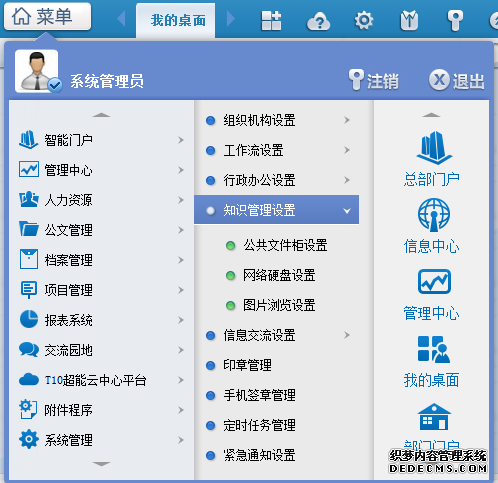Click the 注销 logout button
498x483 pixels.
pyautogui.click(x=374, y=80)
